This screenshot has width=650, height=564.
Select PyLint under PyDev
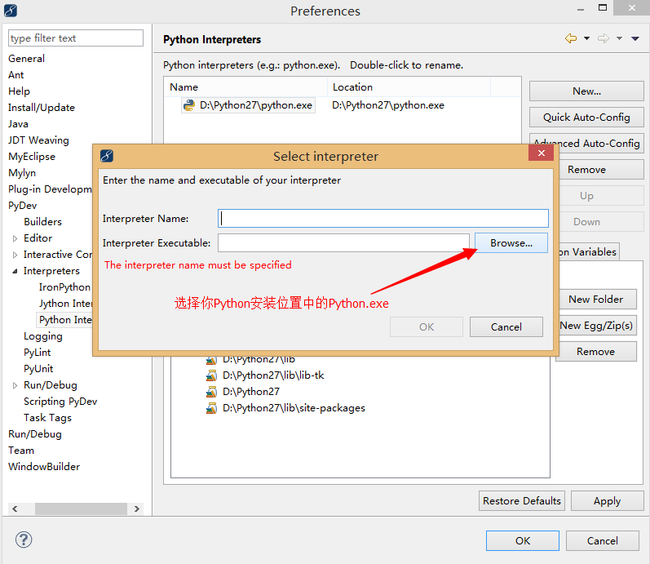(x=37, y=353)
